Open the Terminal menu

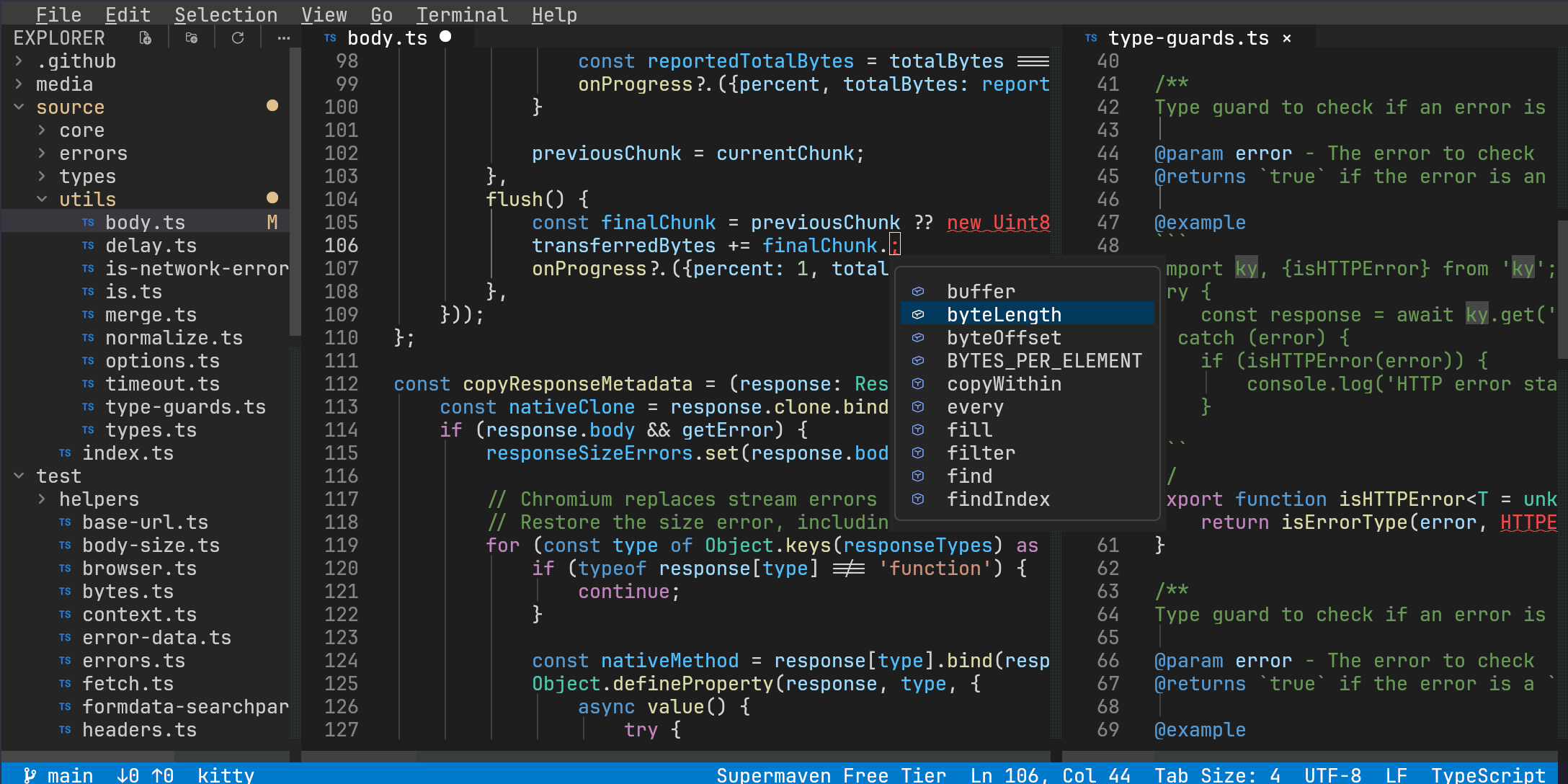pyautogui.click(x=462, y=14)
